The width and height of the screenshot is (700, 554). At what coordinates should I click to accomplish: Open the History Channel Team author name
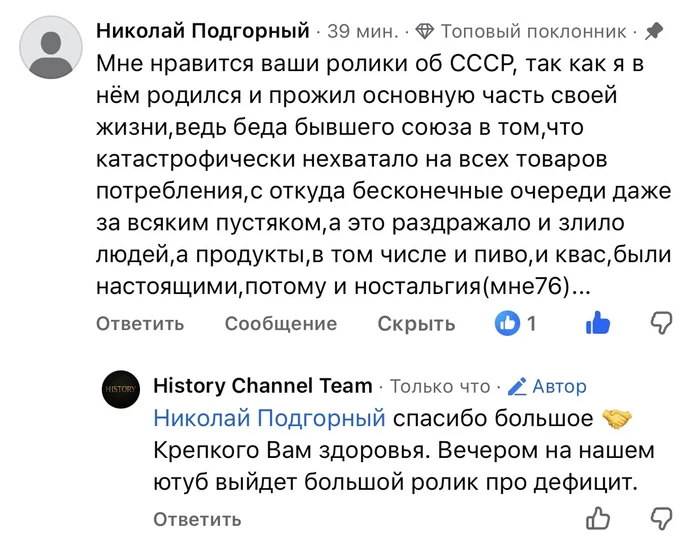262,386
